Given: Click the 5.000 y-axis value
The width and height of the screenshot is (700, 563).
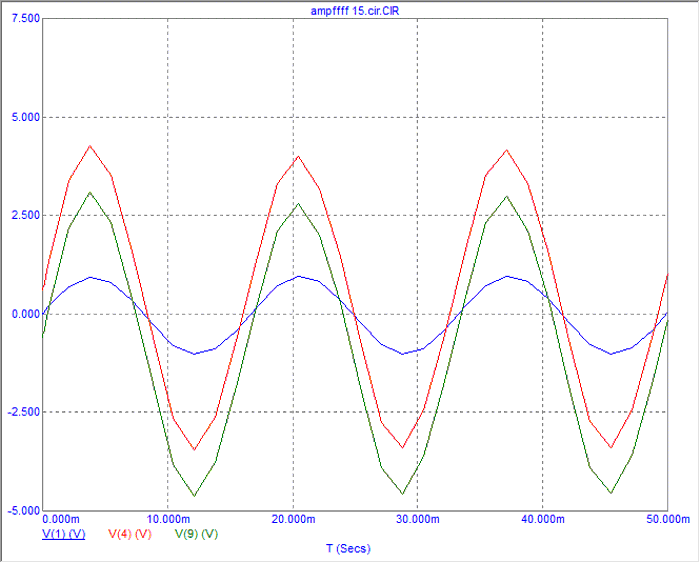Looking at the screenshot, I should [25, 117].
